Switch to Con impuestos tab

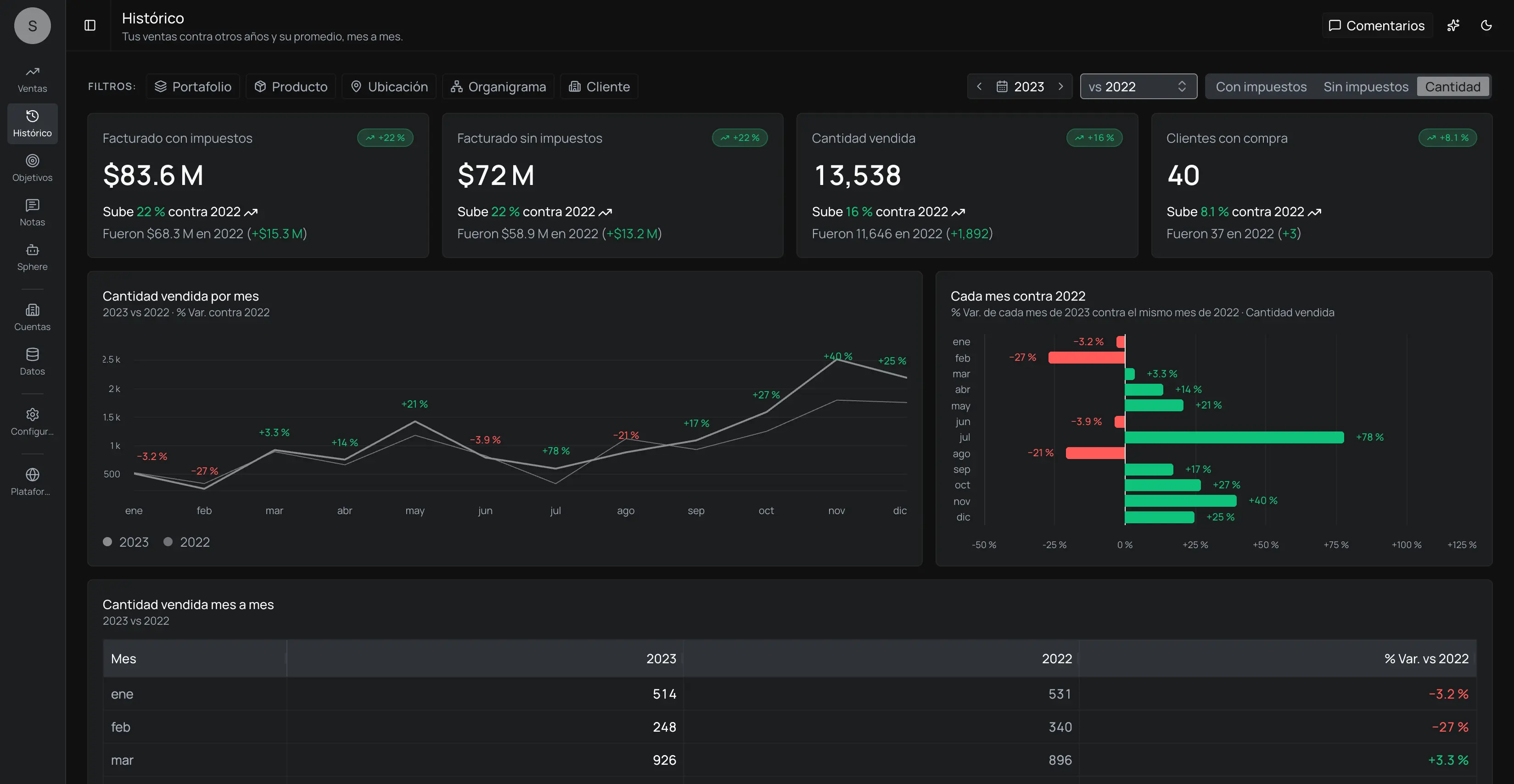(x=1261, y=86)
